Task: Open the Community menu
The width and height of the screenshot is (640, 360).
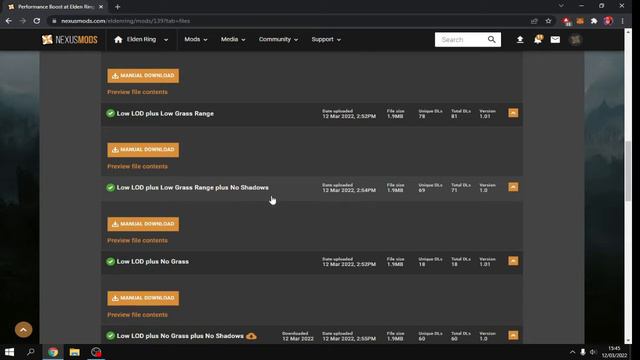Action: [278, 40]
